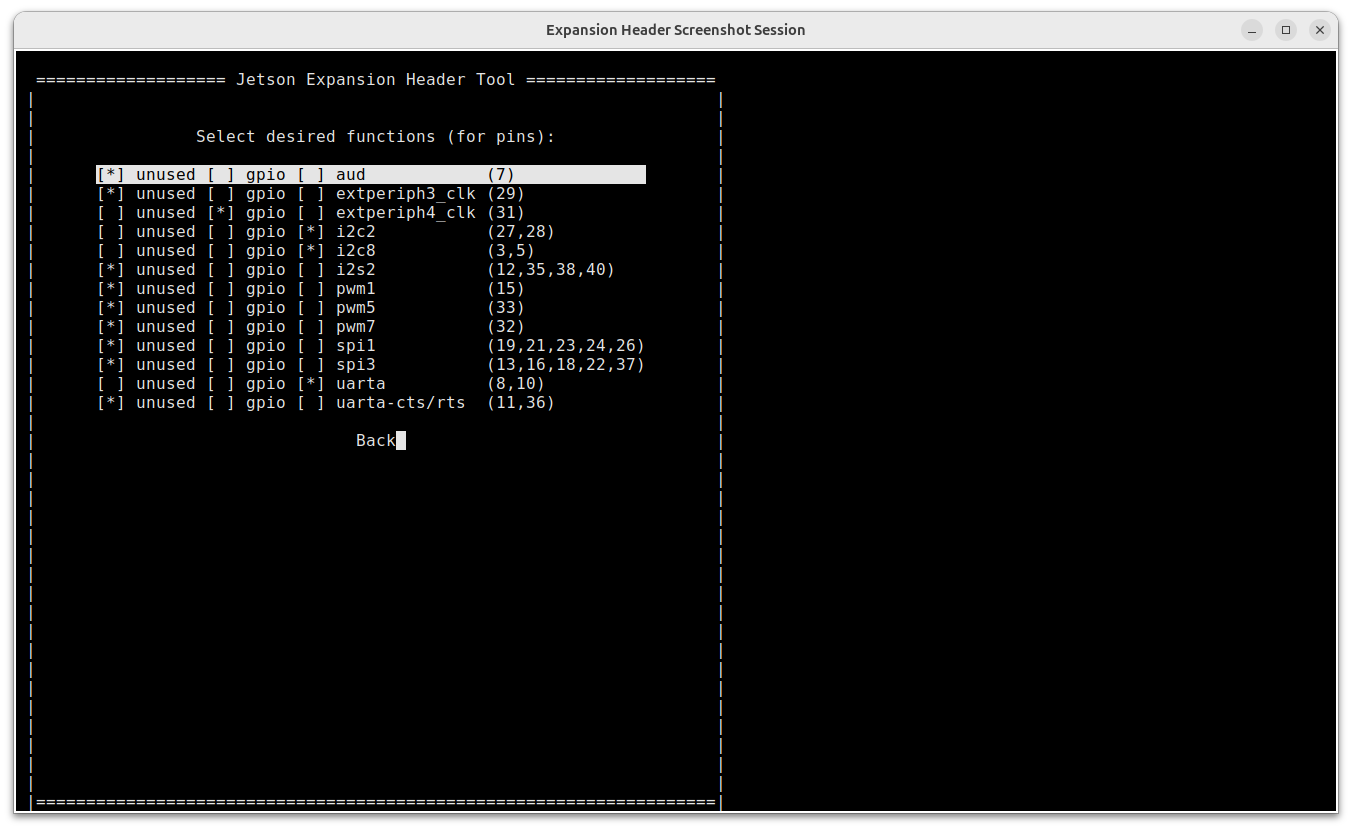Enable the spi3 function checkbox
This screenshot has width=1352, height=830.
tap(311, 365)
